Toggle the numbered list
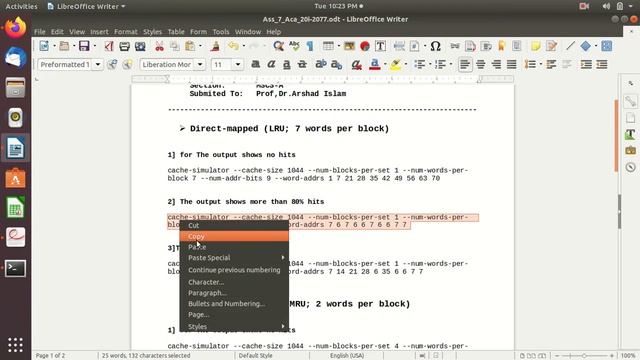The image size is (640, 360). (440, 64)
